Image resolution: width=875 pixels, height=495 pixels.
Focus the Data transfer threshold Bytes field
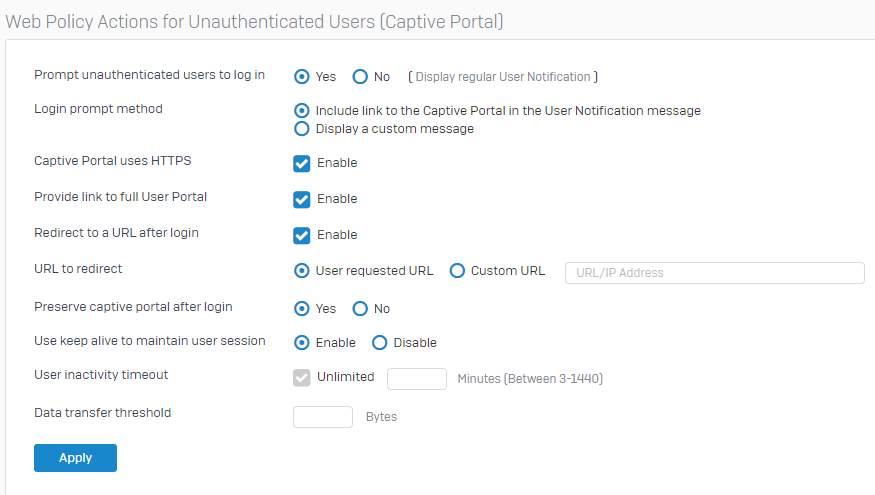coord(322,416)
